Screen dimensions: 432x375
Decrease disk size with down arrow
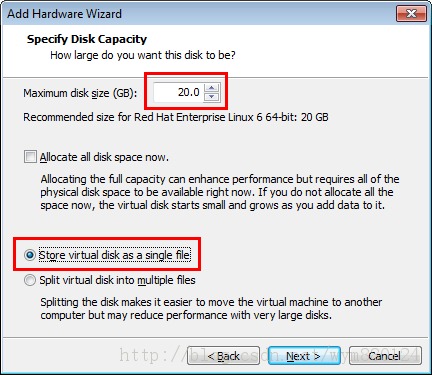(212, 97)
